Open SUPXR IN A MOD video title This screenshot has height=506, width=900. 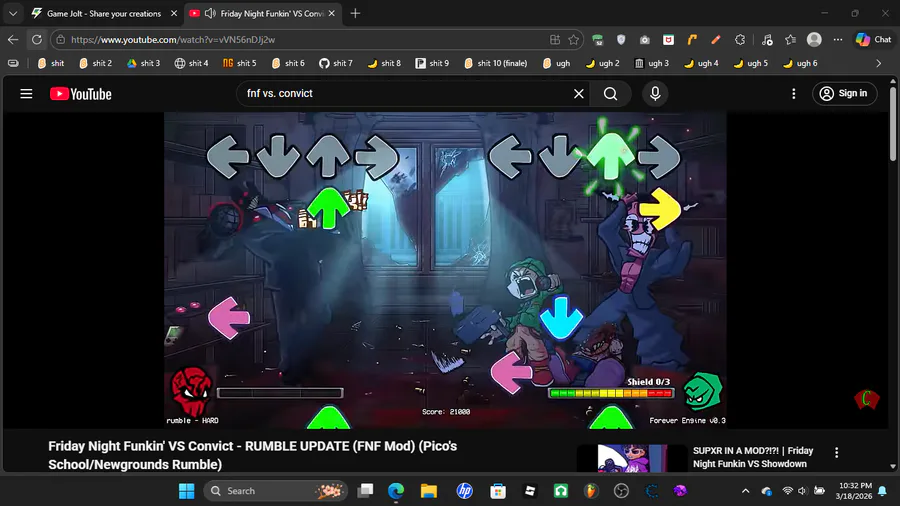[752, 457]
